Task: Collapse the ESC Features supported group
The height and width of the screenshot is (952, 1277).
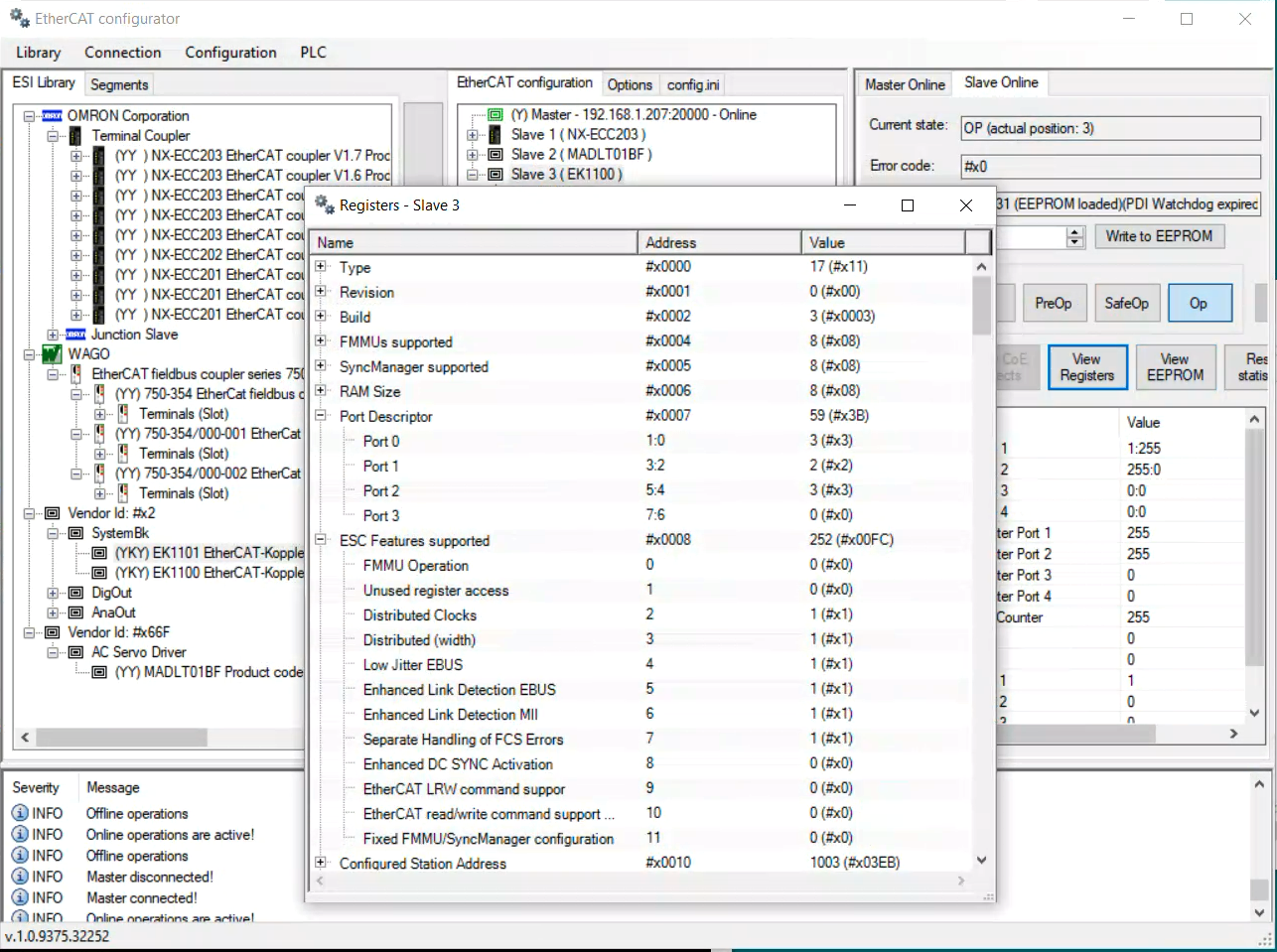Action: (x=321, y=539)
